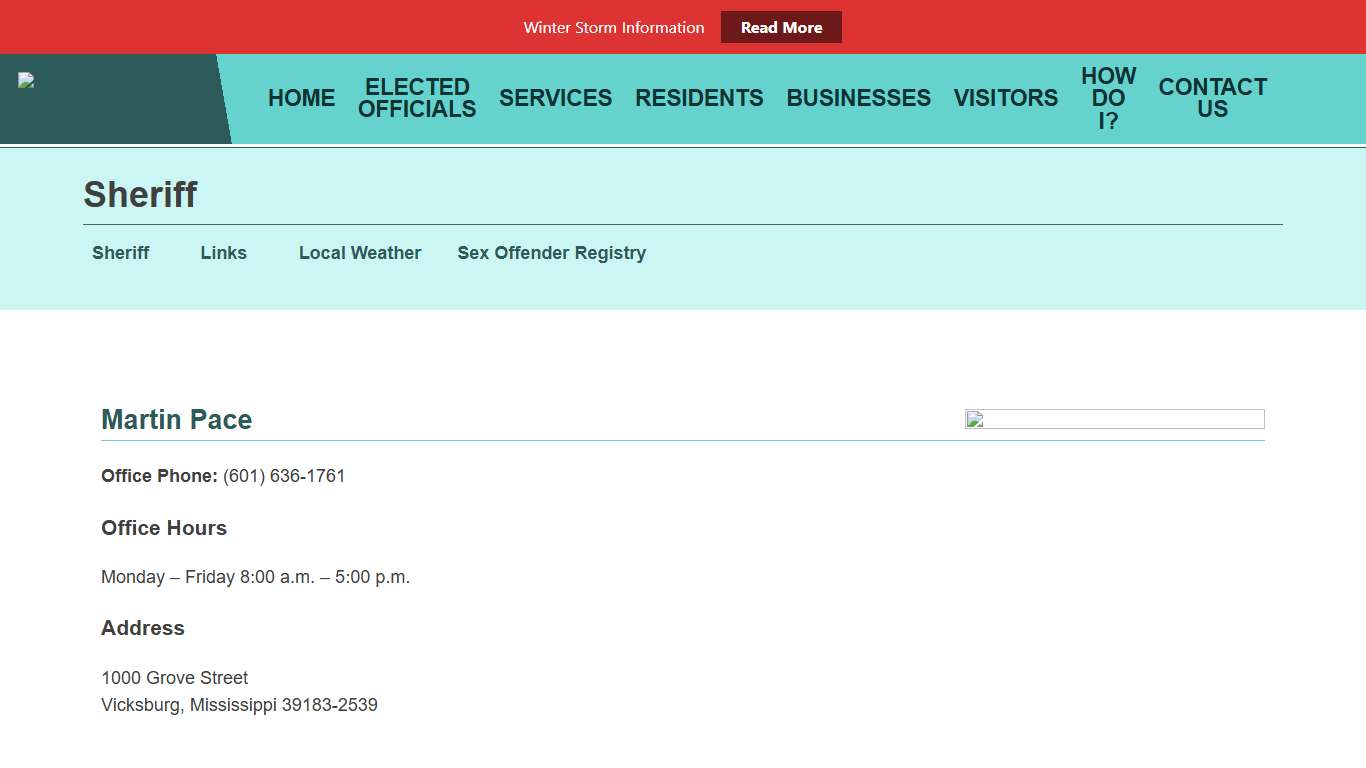View the Local Weather link
The width and height of the screenshot is (1366, 768).
pos(360,253)
